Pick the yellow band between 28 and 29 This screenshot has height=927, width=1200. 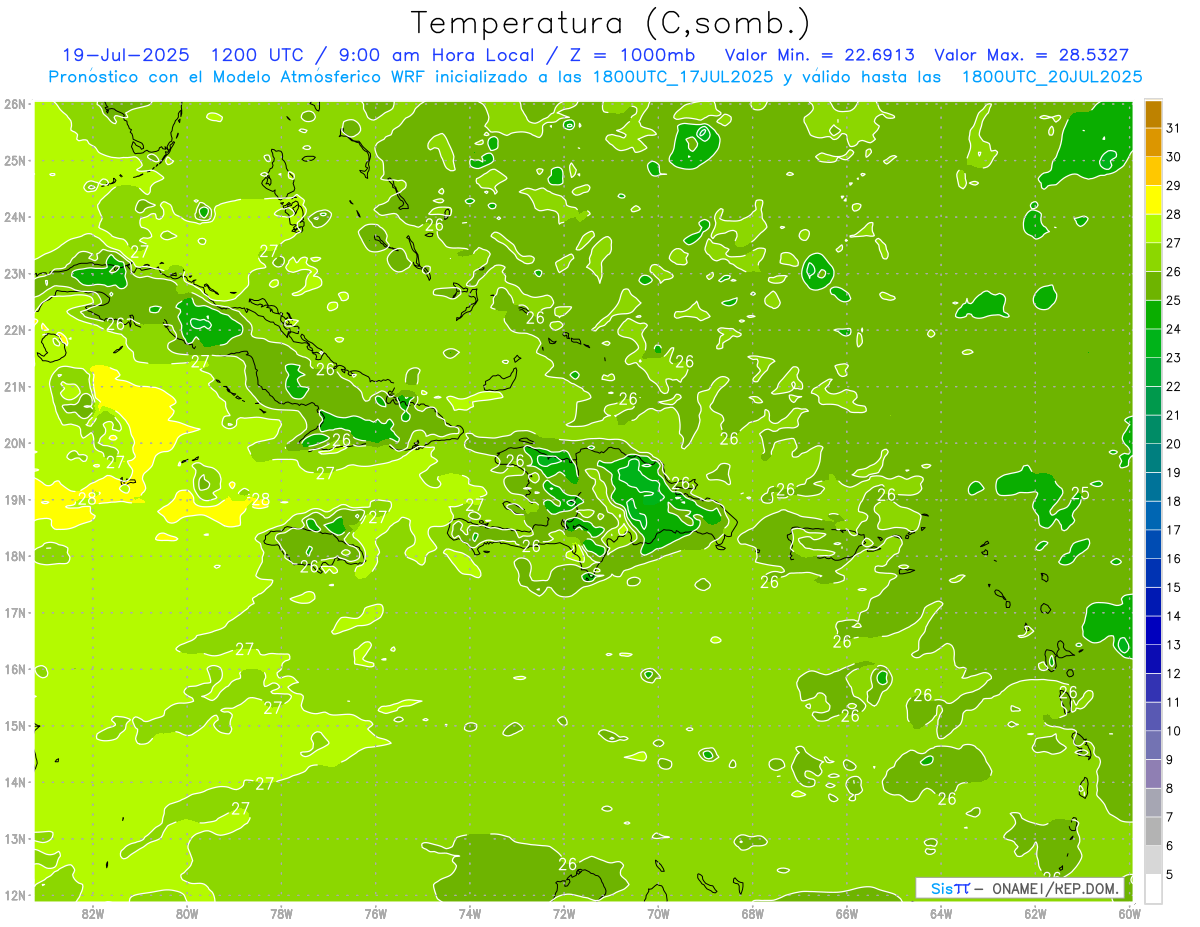pos(1154,200)
